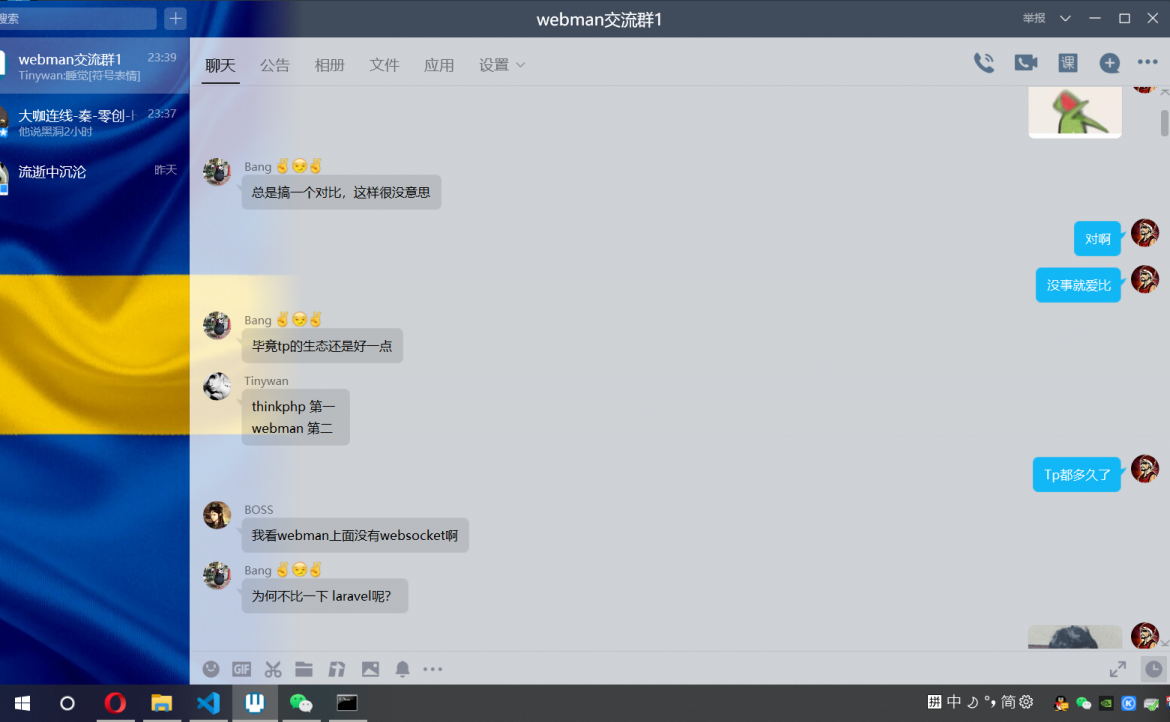Click the 中 input mode indicator

(x=954, y=702)
